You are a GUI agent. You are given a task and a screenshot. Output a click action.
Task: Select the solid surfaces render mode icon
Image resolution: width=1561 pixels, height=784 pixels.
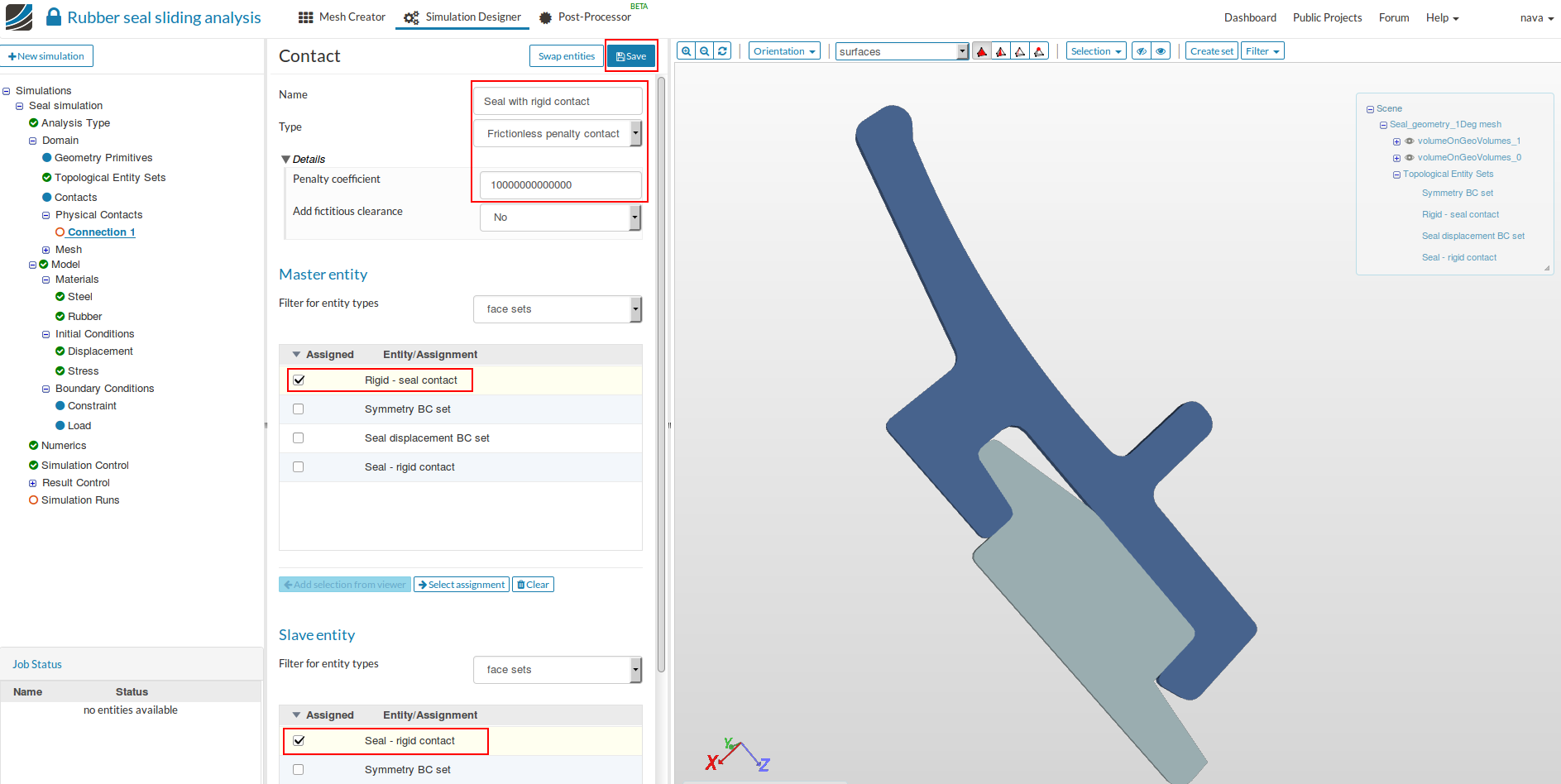(982, 51)
